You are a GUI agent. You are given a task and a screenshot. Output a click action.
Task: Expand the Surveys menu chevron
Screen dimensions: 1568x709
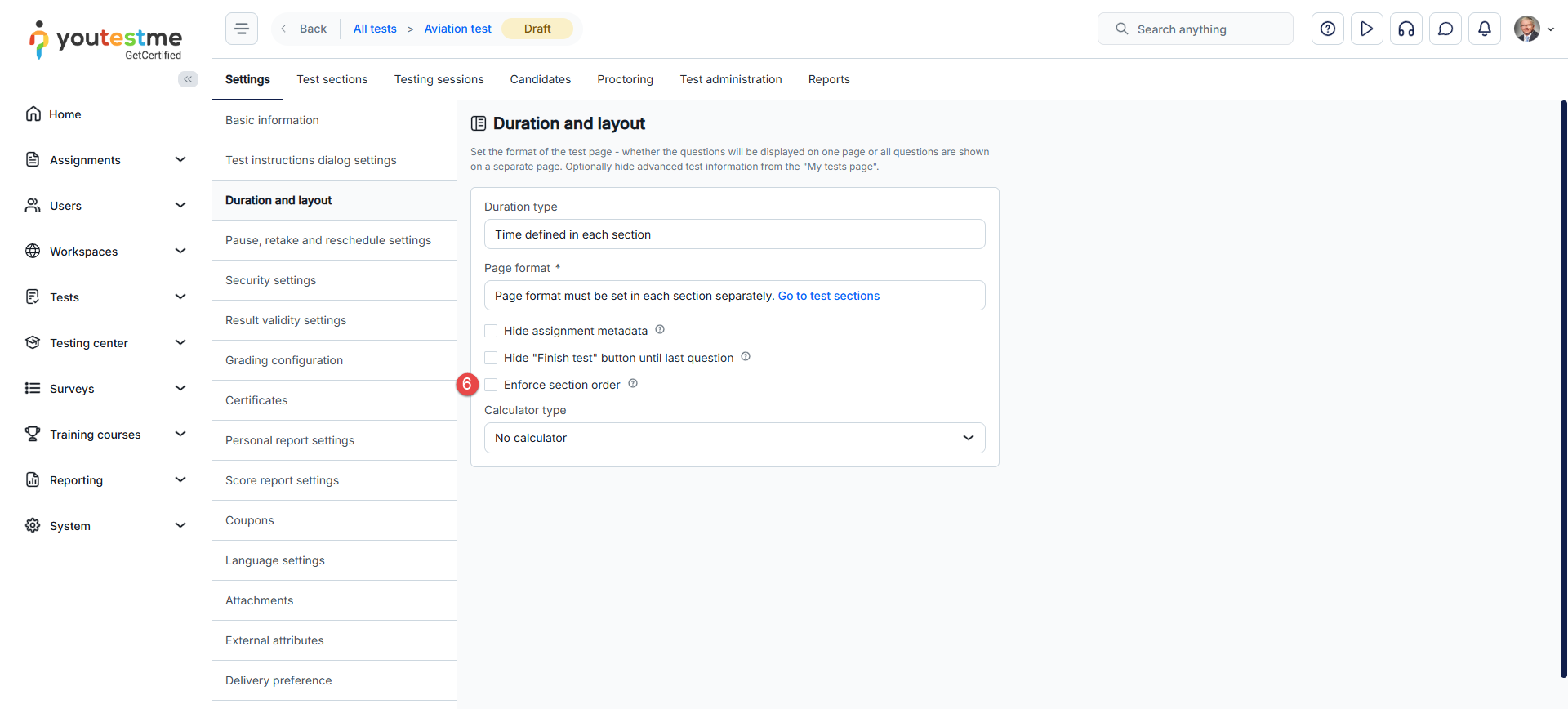180,388
